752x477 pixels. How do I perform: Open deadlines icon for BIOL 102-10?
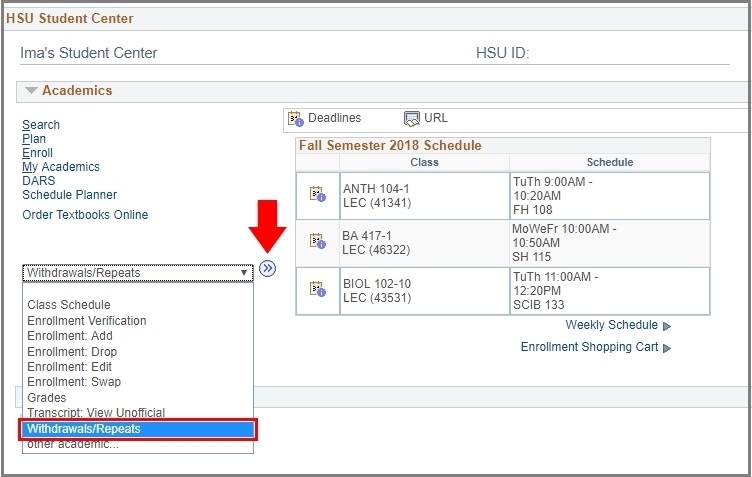point(317,289)
